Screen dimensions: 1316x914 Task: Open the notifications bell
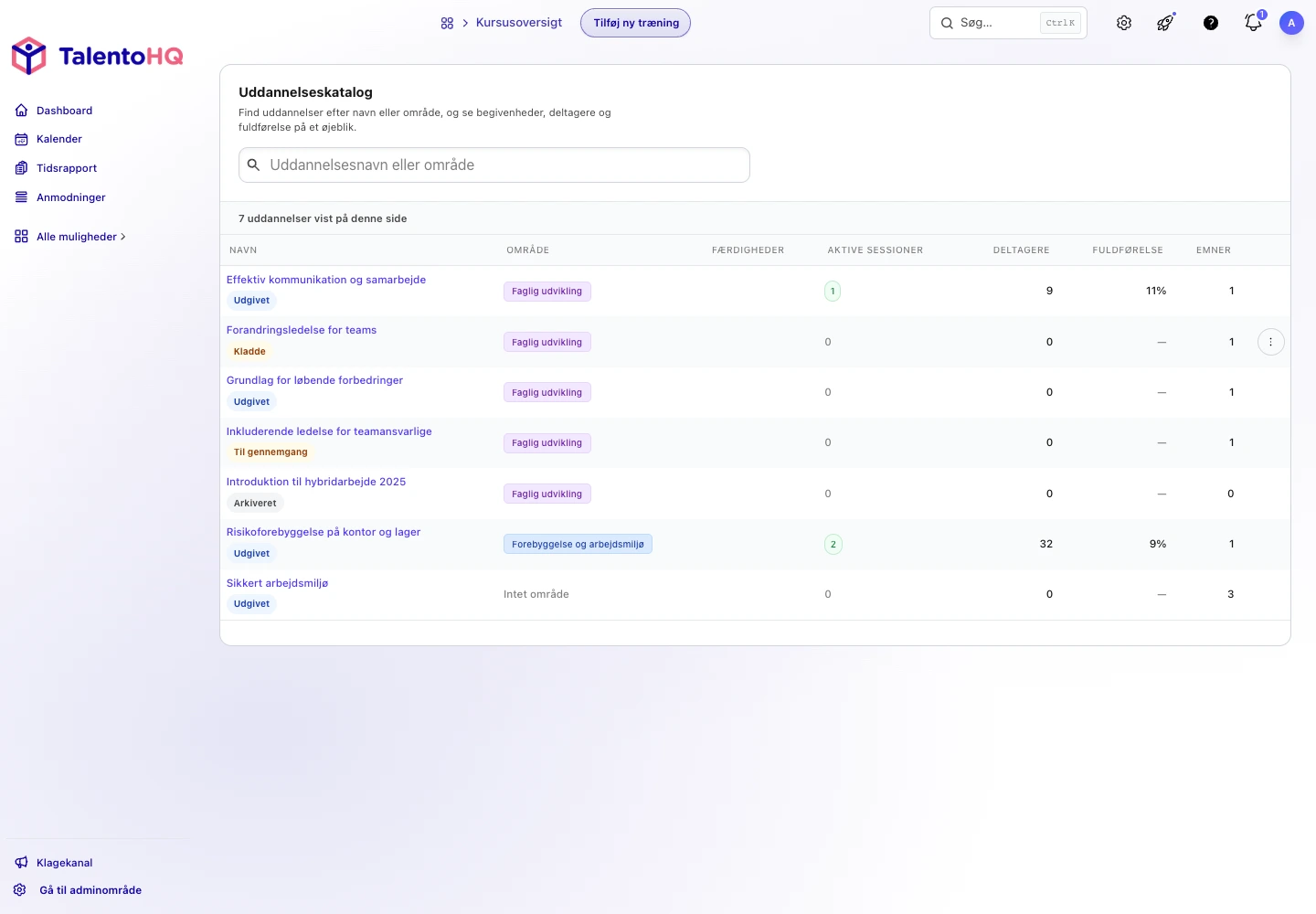pyautogui.click(x=1254, y=22)
